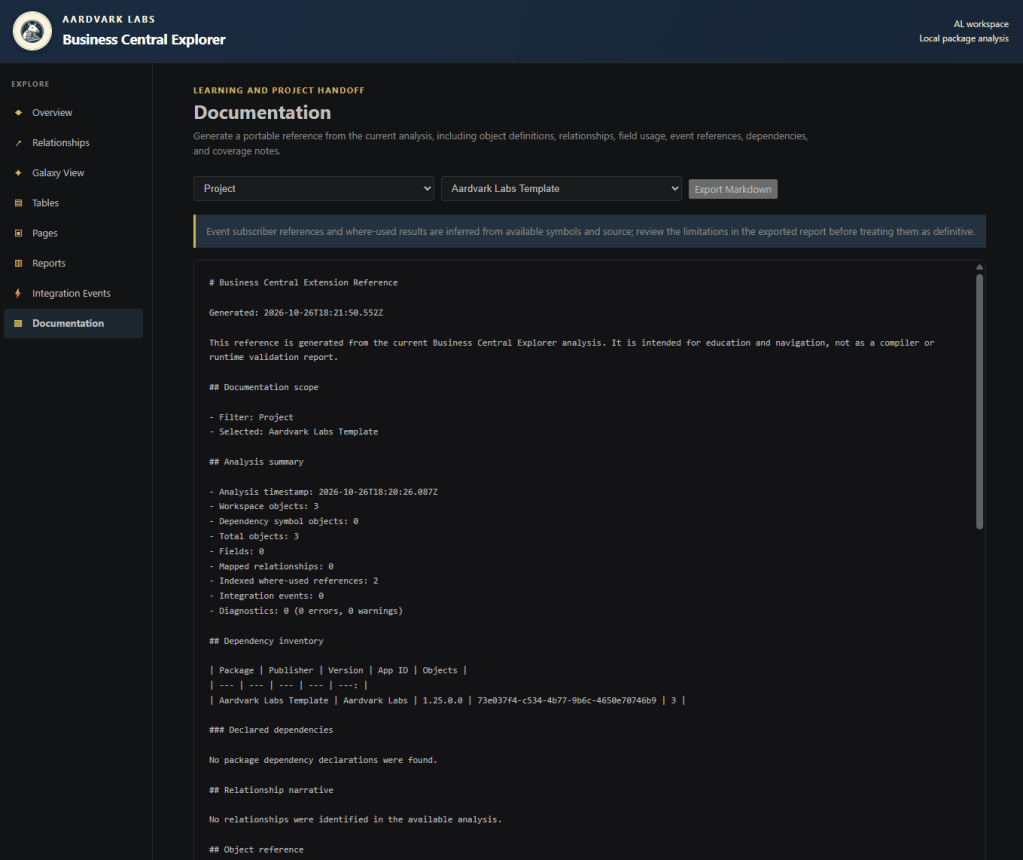
Task: Click the '- Filter: Project' line
Action: pyautogui.click(x=251, y=417)
